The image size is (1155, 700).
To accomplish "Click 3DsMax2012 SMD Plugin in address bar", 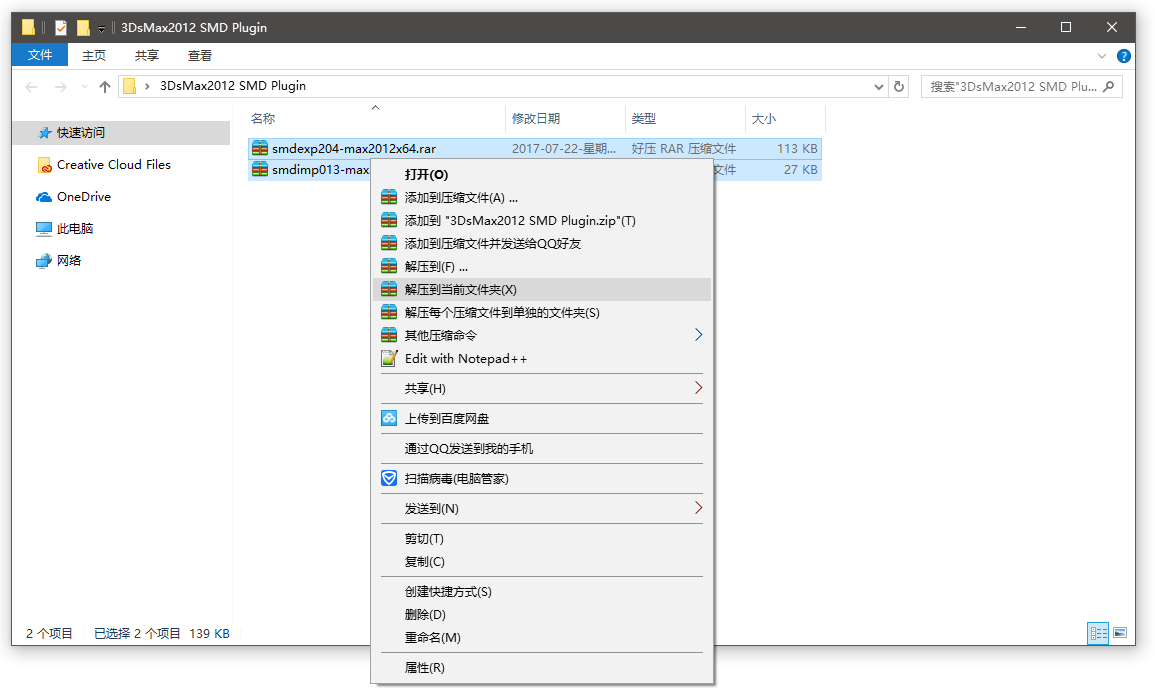I will click(233, 85).
